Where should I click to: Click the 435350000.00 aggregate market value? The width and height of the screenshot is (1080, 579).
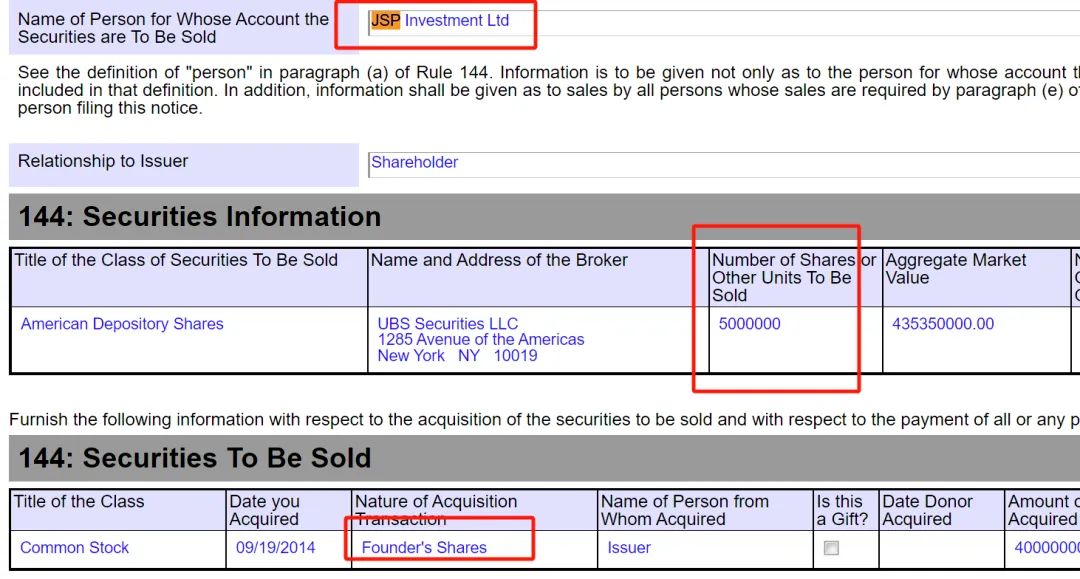pyautogui.click(x=943, y=324)
